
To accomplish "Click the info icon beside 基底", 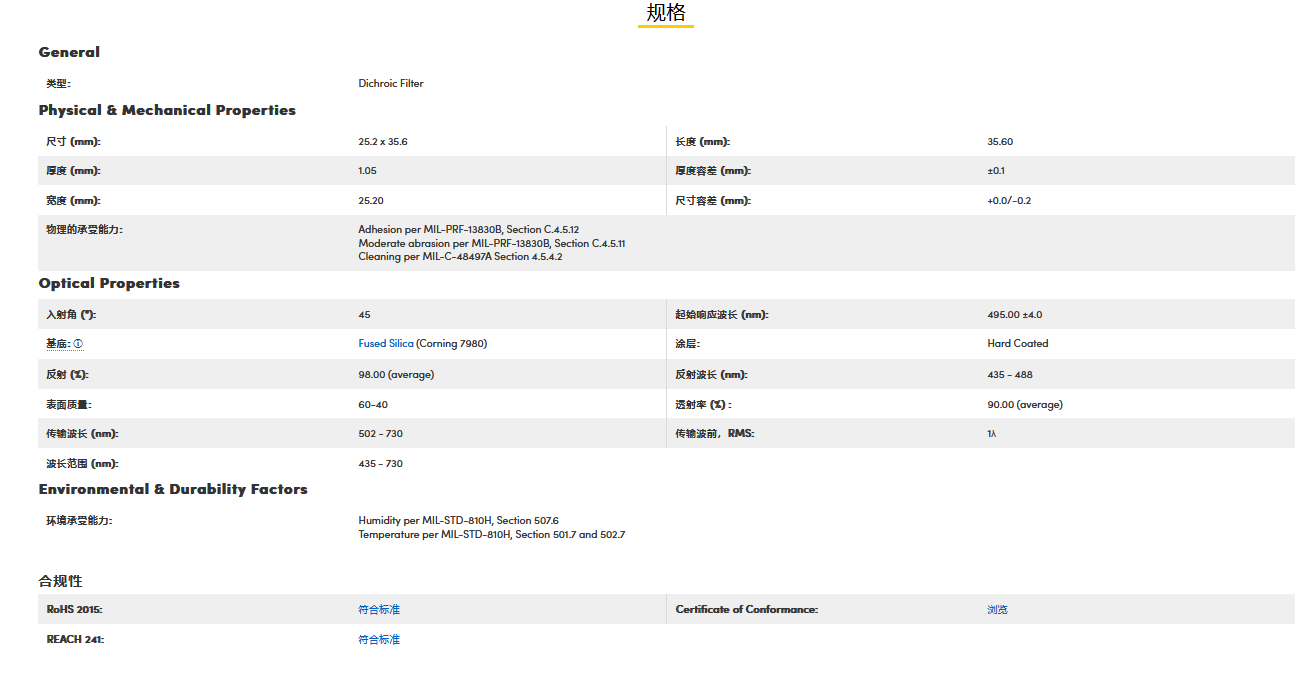I will click(x=78, y=344).
